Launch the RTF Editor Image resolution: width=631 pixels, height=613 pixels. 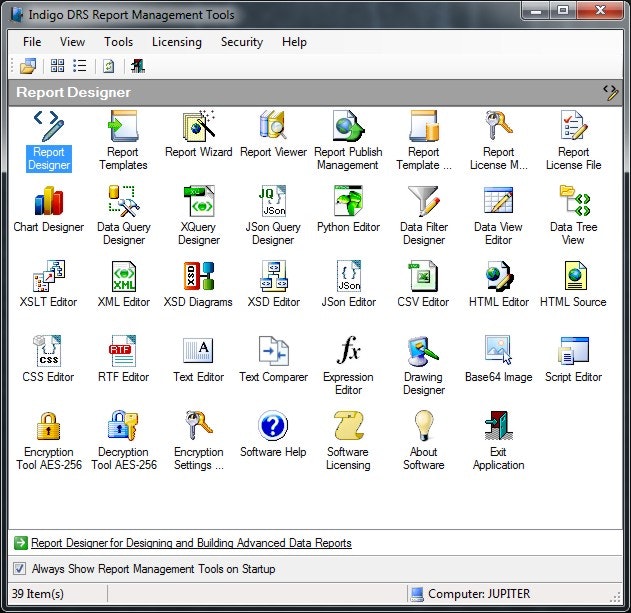click(x=123, y=359)
